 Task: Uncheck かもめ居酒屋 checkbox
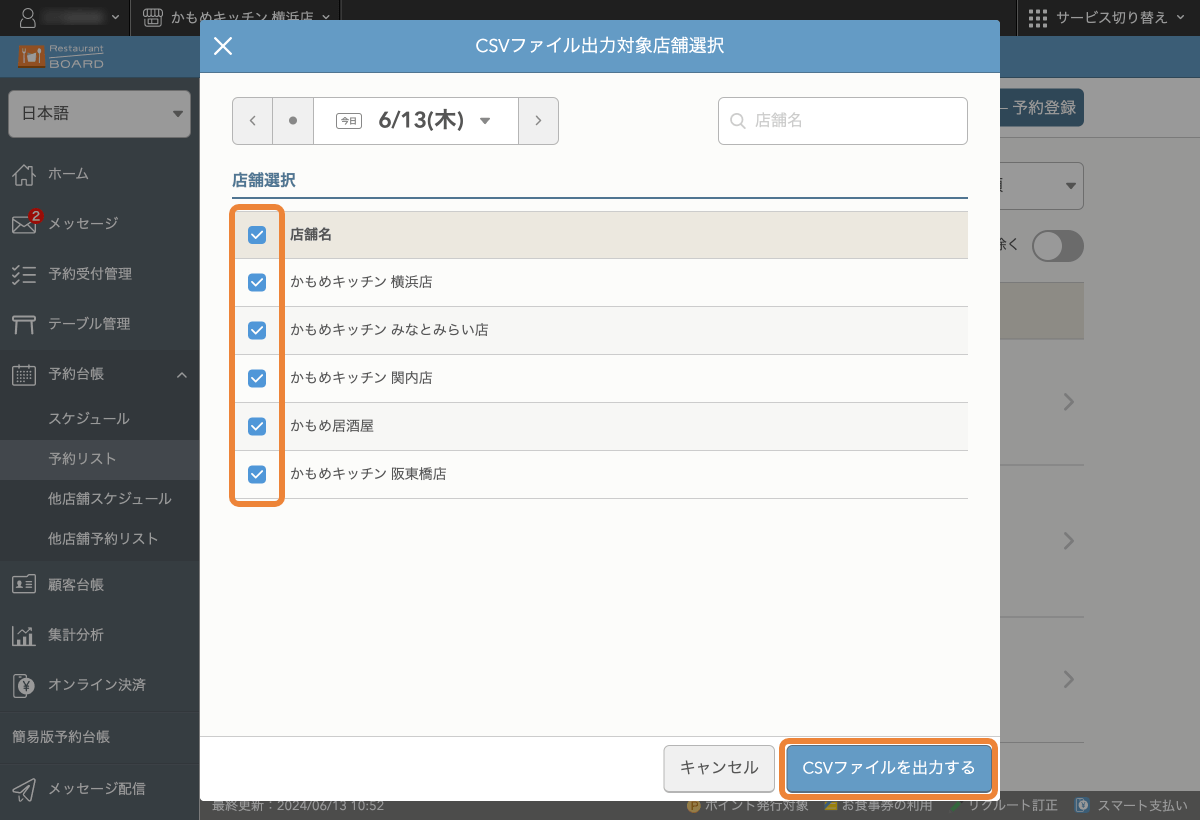tap(257, 426)
